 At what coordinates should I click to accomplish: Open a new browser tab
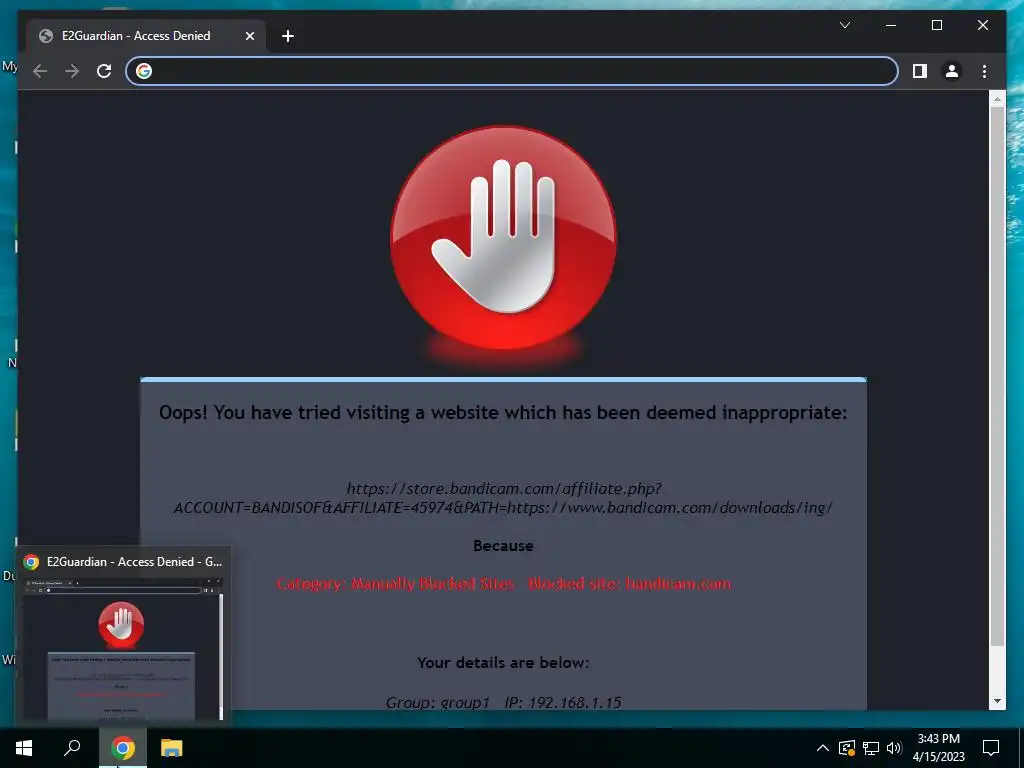288,36
